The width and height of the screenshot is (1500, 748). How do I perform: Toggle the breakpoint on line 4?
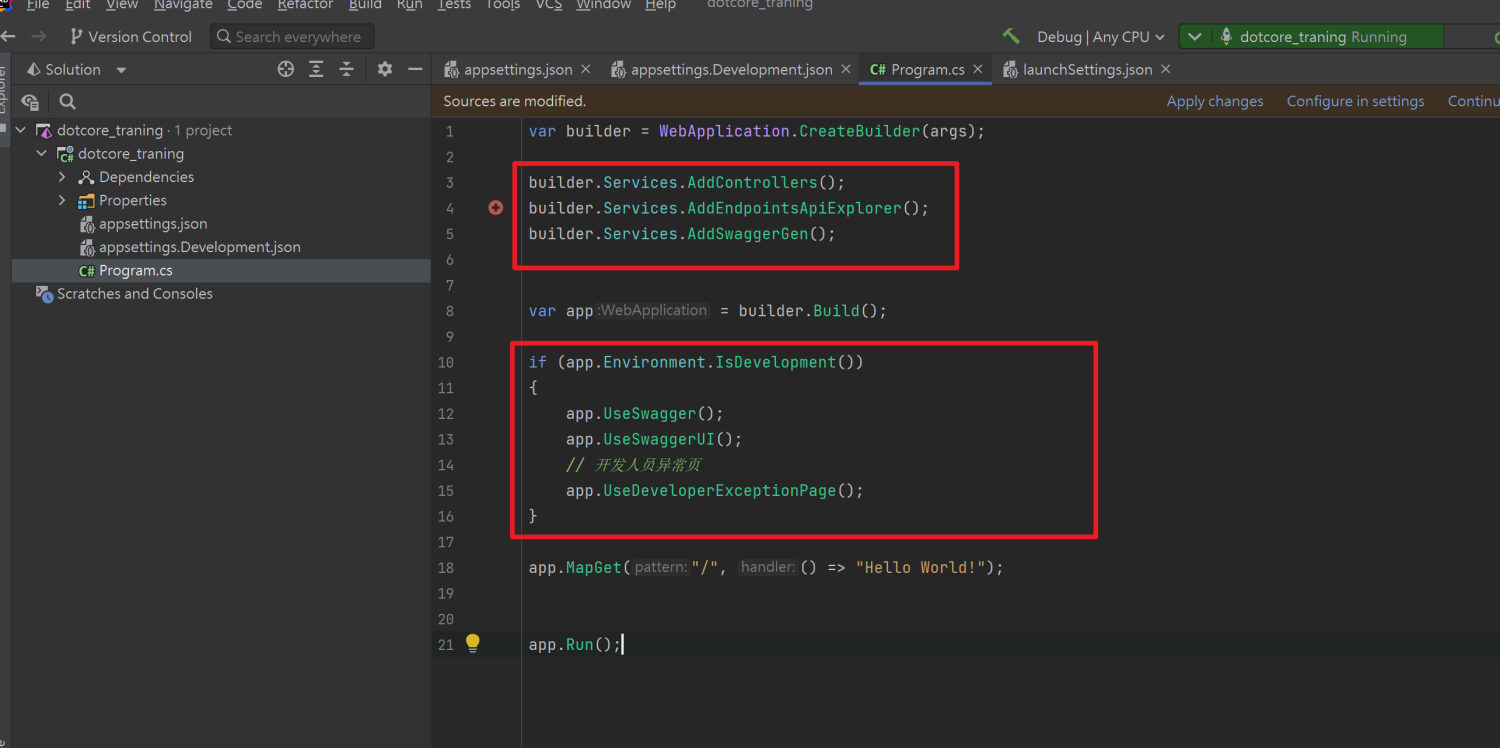[495, 208]
